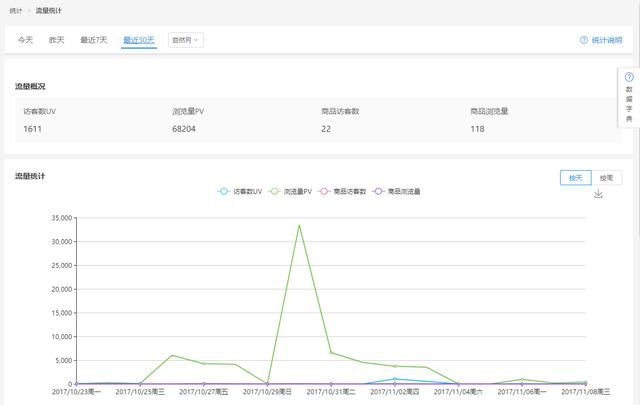Click the 数据字典 side panel text
Viewport: 640px width, 405px height.
(x=629, y=104)
